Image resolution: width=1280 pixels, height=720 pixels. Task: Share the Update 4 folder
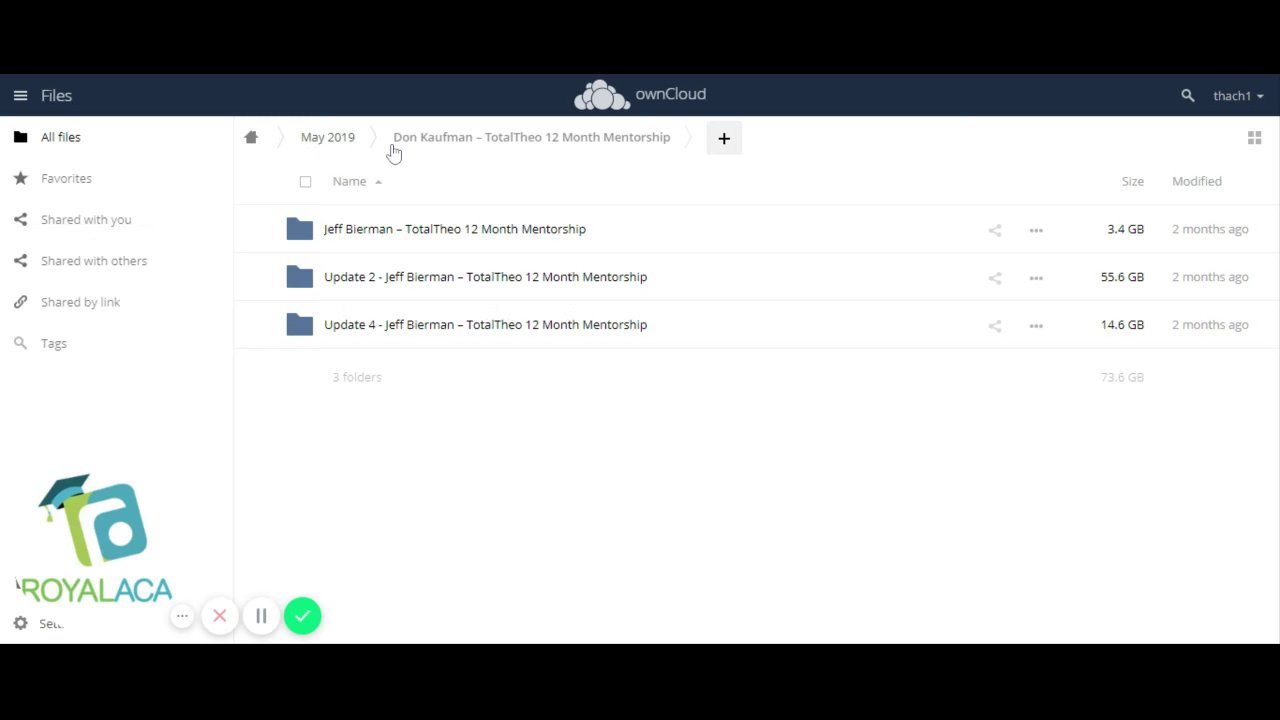pyautogui.click(x=995, y=326)
